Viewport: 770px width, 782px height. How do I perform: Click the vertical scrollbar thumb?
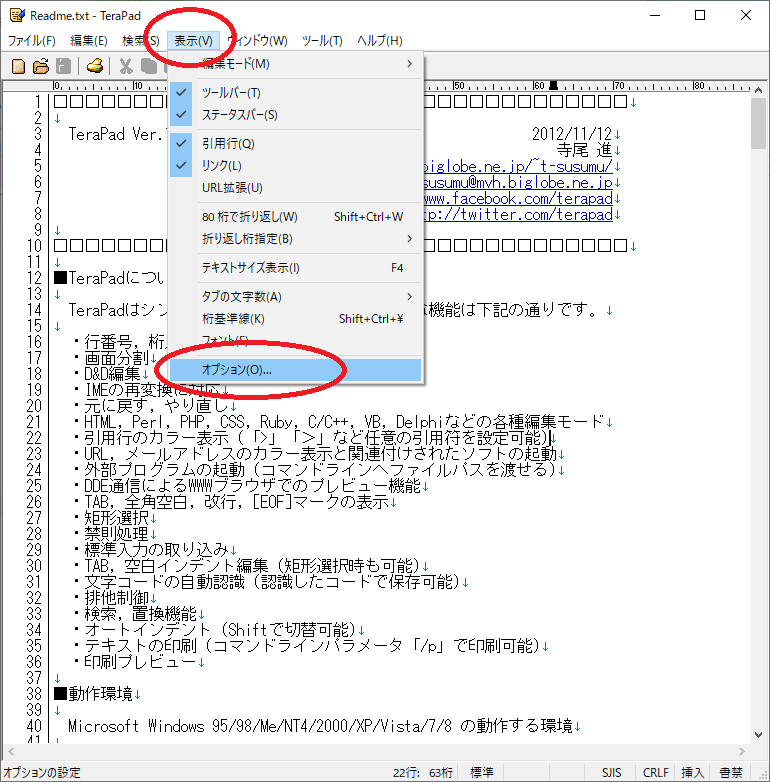click(x=759, y=123)
